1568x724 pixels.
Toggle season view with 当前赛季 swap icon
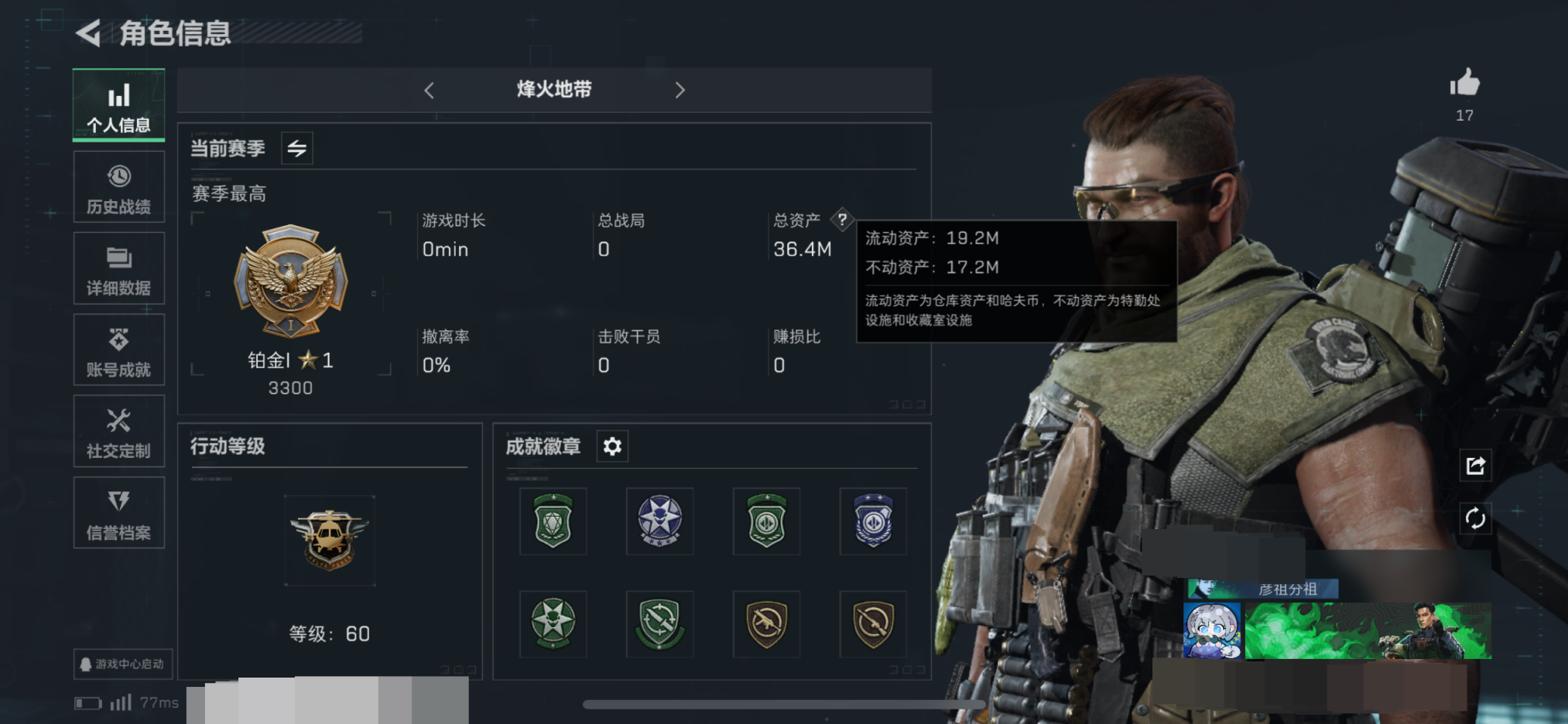tap(297, 149)
